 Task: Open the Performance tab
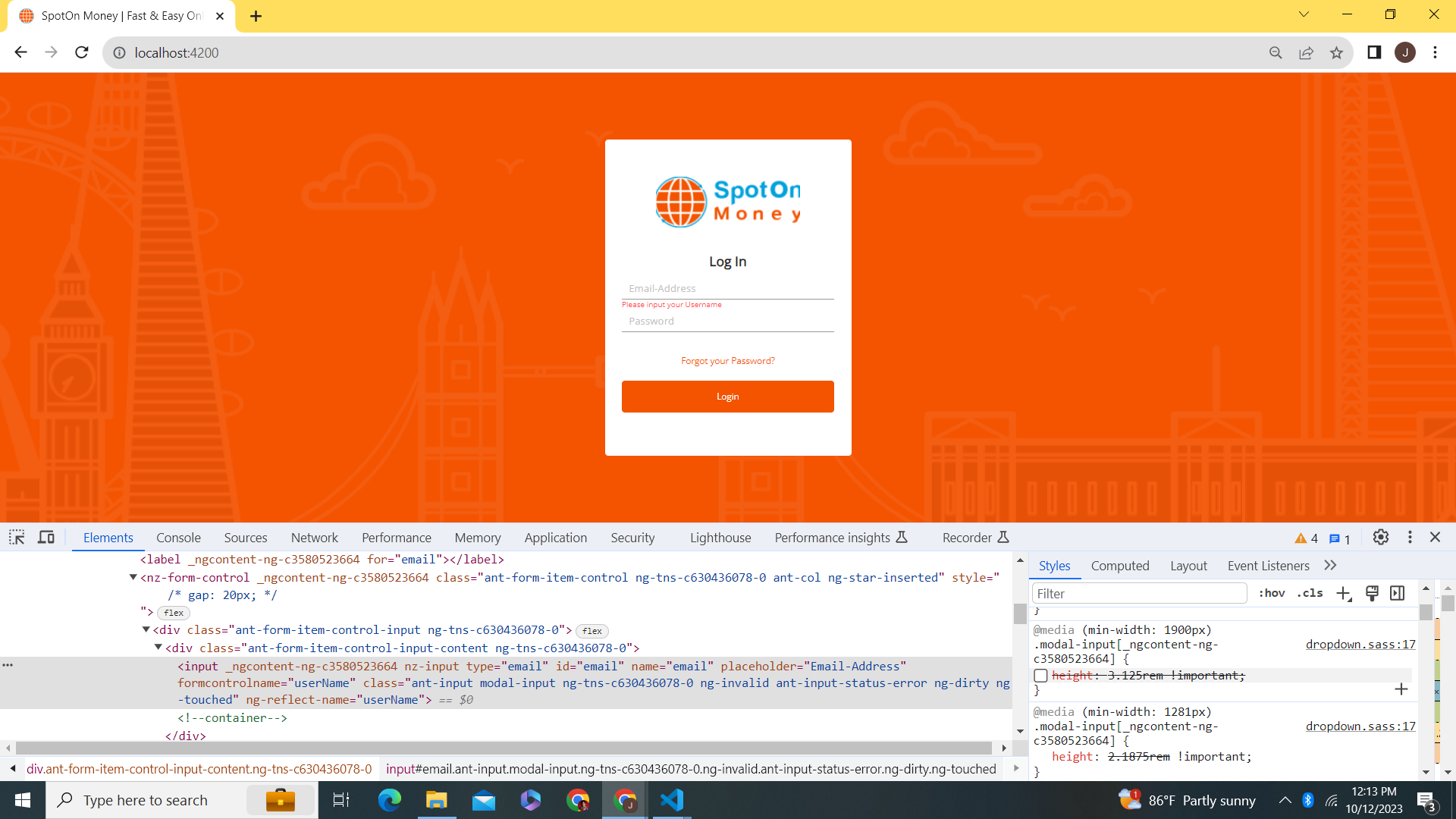point(397,538)
